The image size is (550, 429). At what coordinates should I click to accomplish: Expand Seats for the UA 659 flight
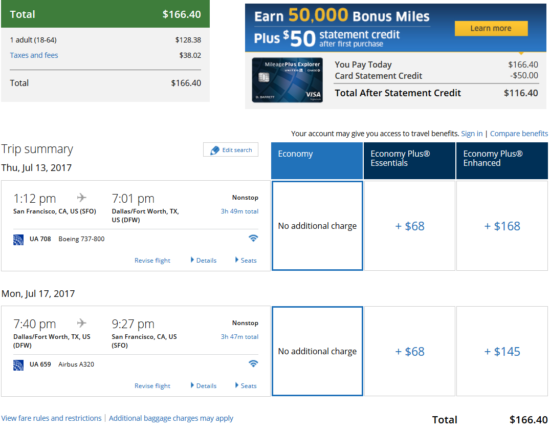[246, 386]
